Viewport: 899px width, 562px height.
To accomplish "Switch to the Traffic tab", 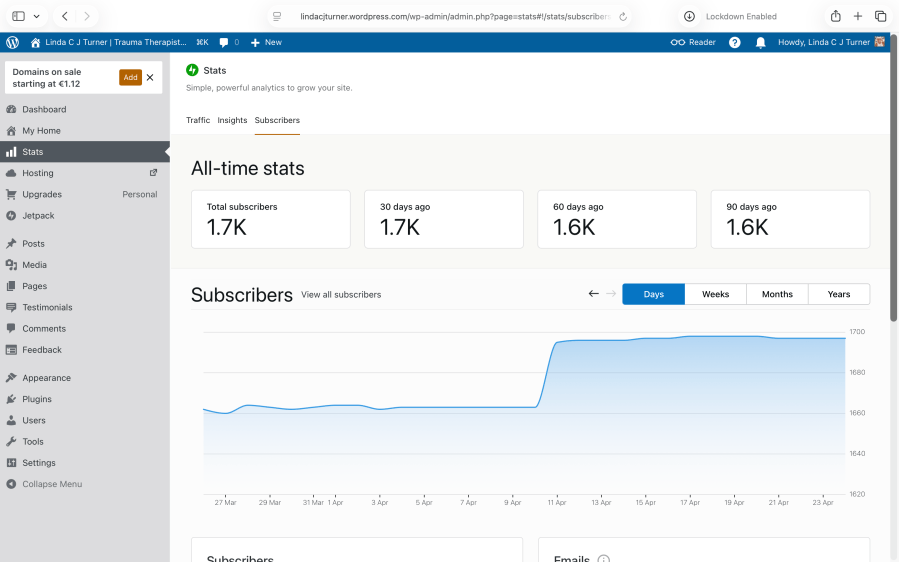I will tap(198, 120).
